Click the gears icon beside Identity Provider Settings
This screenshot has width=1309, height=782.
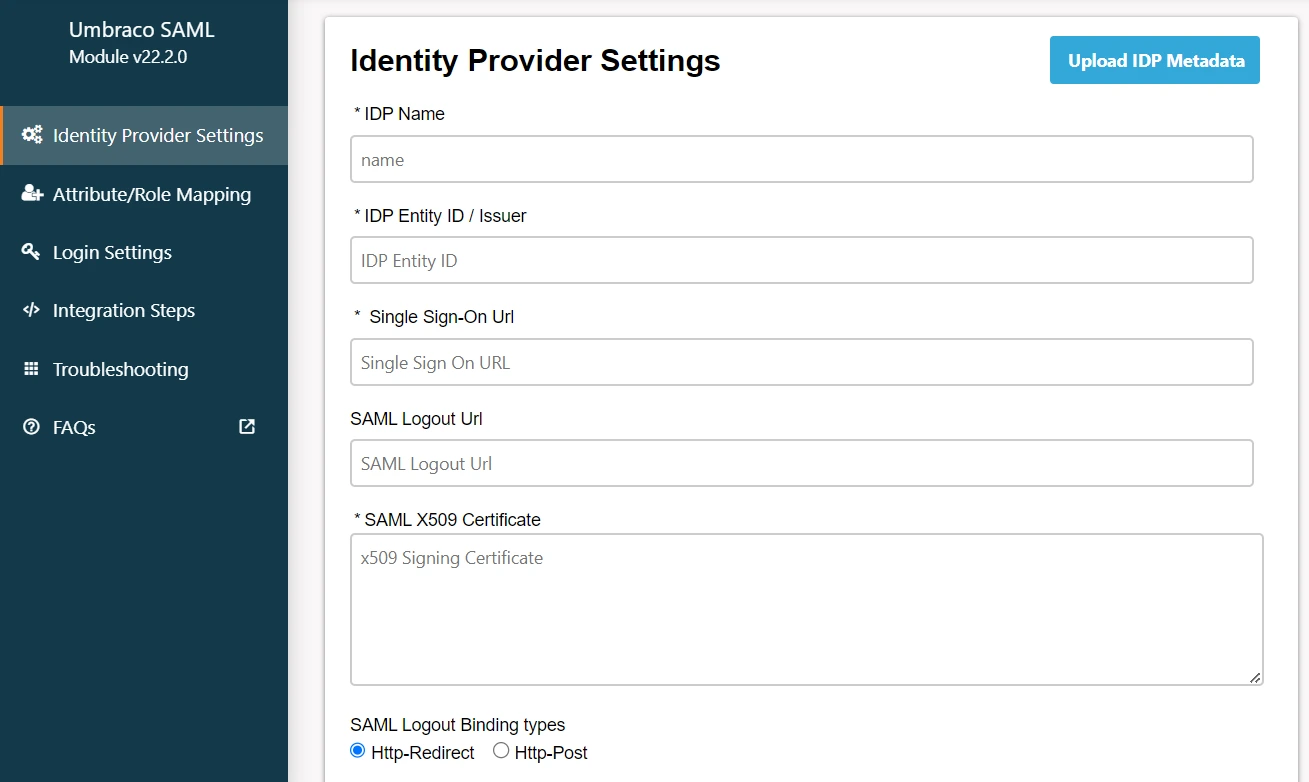[32, 135]
